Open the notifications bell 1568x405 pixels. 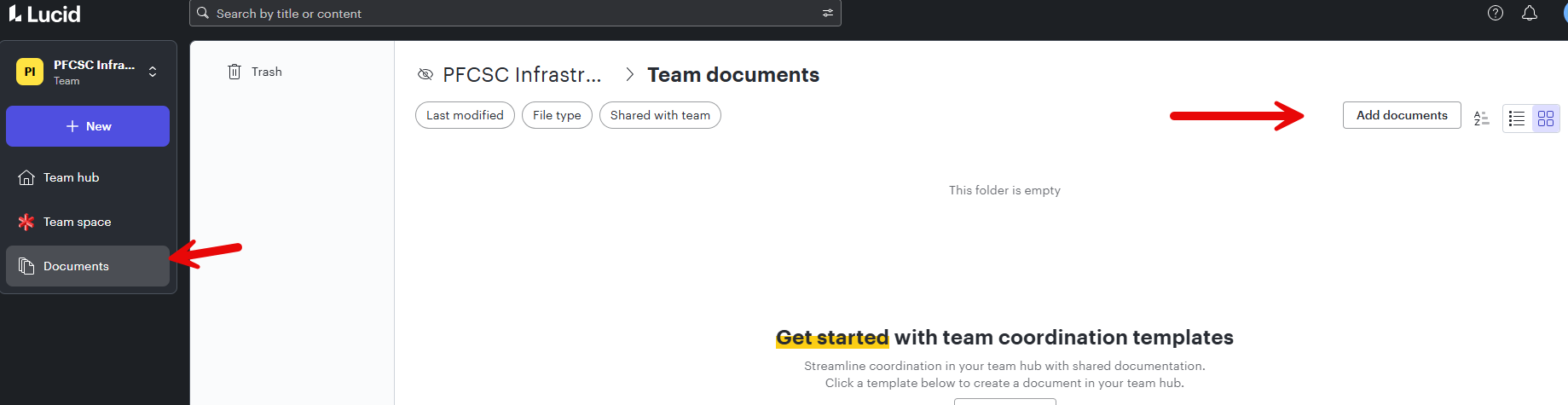click(x=1530, y=13)
